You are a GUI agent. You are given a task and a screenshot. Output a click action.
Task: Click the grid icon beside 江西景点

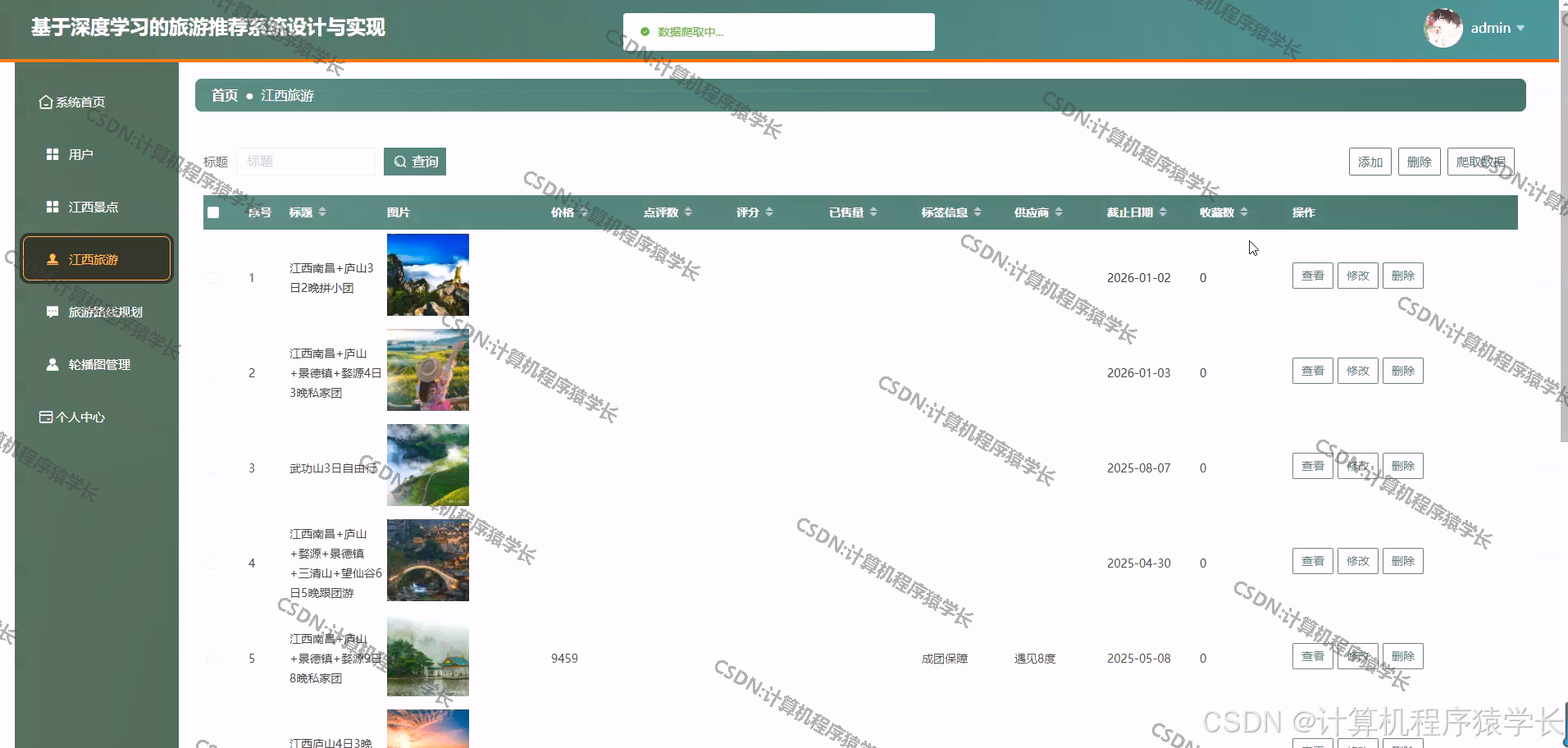pos(52,207)
